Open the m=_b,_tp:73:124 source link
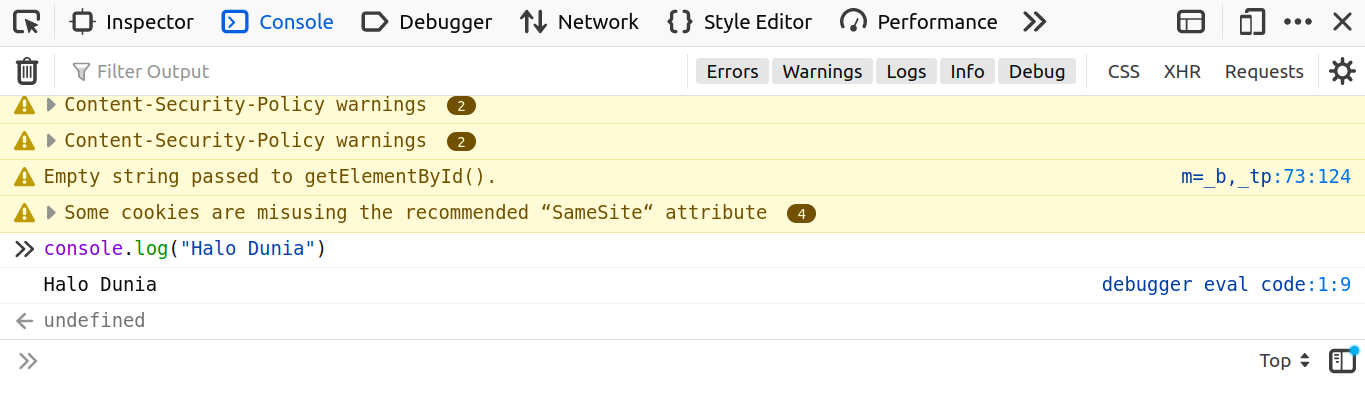 click(1265, 177)
